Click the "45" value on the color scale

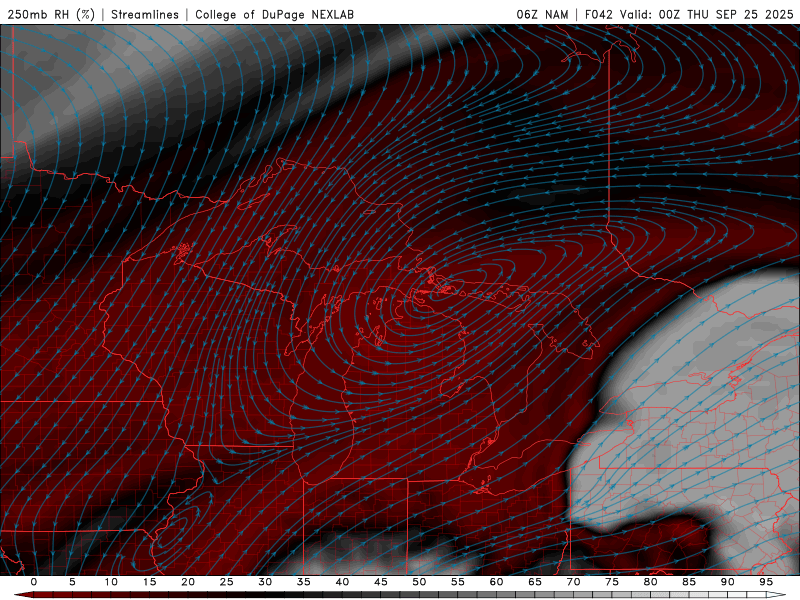coord(381,582)
